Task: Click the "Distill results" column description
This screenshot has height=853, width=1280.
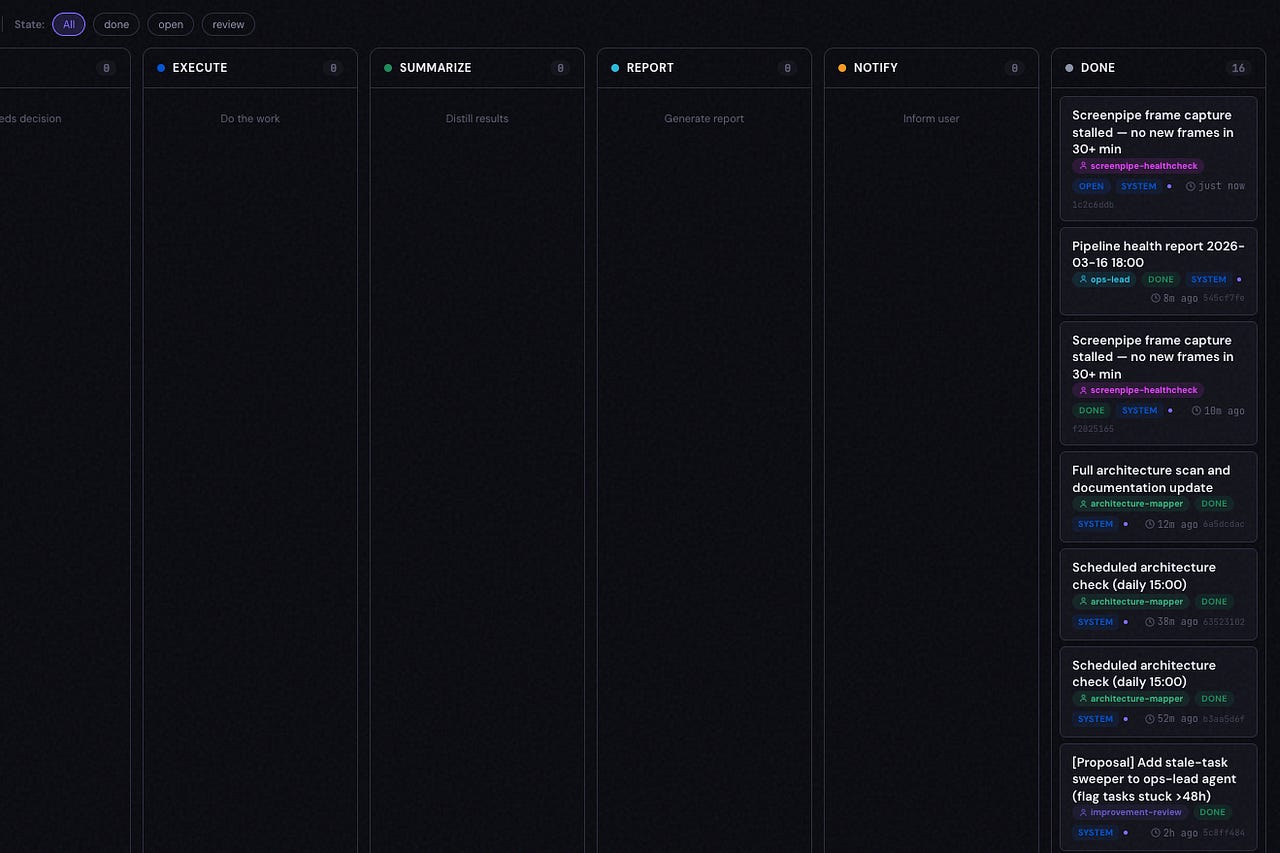Action: 477,119
